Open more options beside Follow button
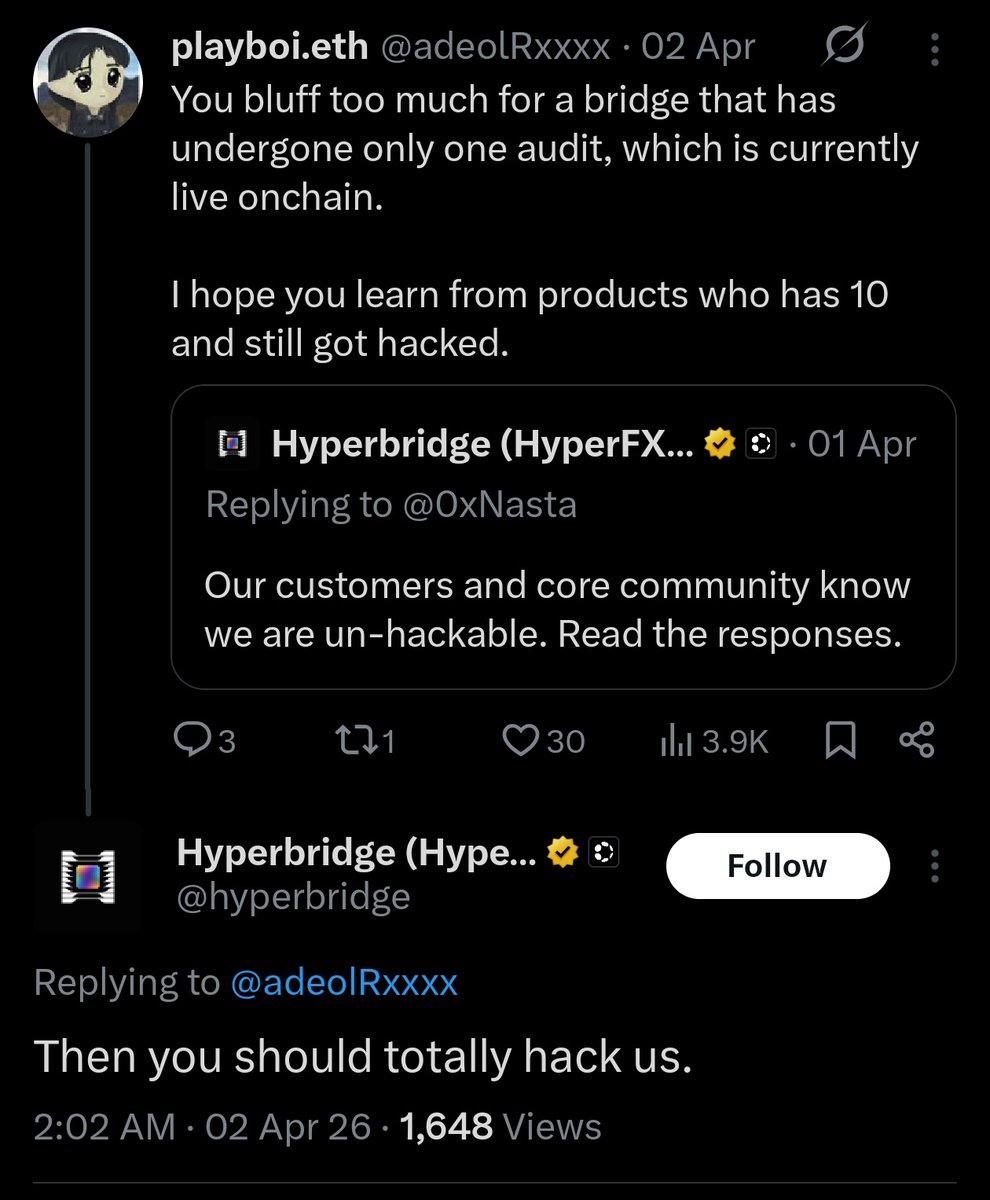Viewport: 990px width, 1200px height. point(935,865)
